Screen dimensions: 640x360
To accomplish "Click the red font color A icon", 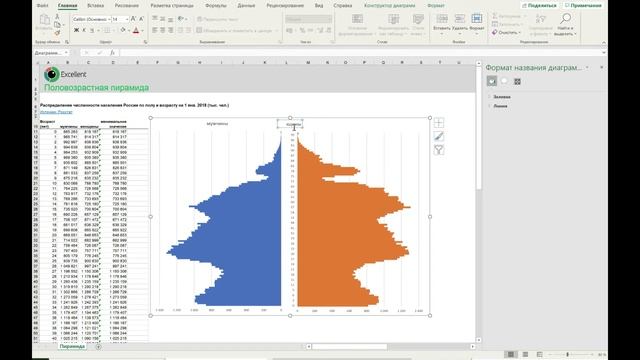I will (136, 30).
